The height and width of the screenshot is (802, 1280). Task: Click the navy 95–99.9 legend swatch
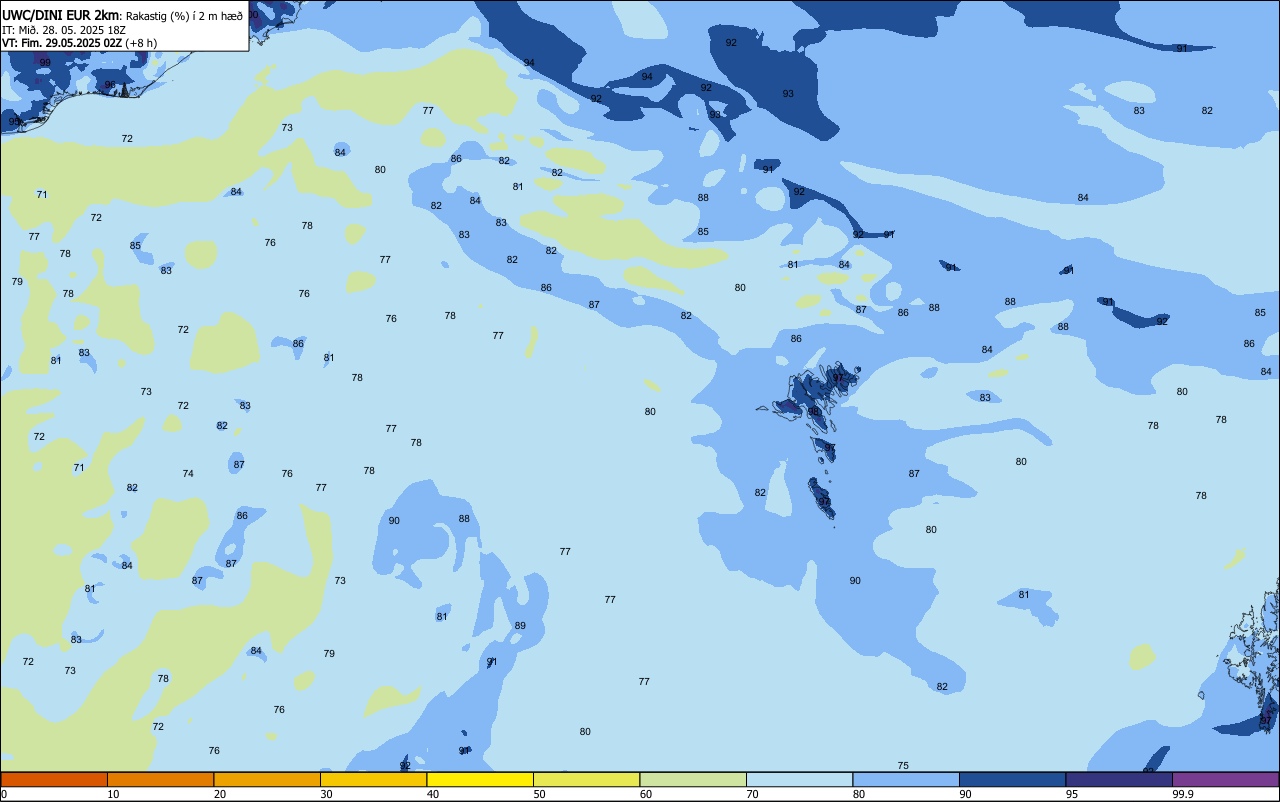1119,779
